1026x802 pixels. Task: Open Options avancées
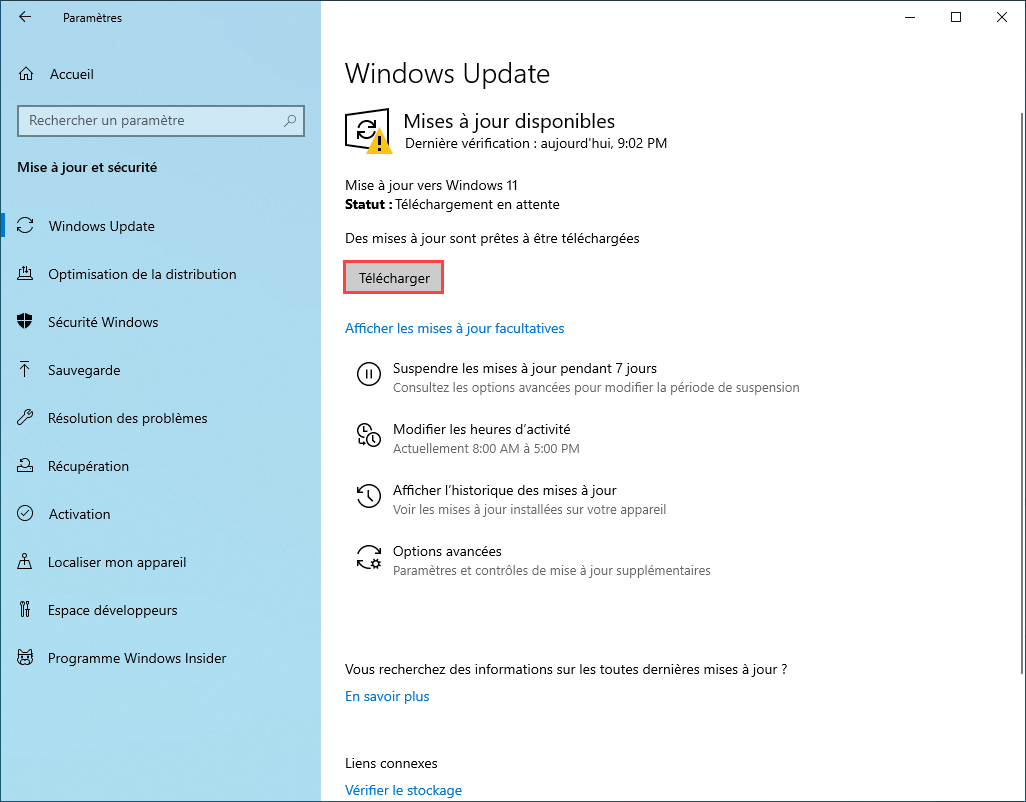(447, 551)
